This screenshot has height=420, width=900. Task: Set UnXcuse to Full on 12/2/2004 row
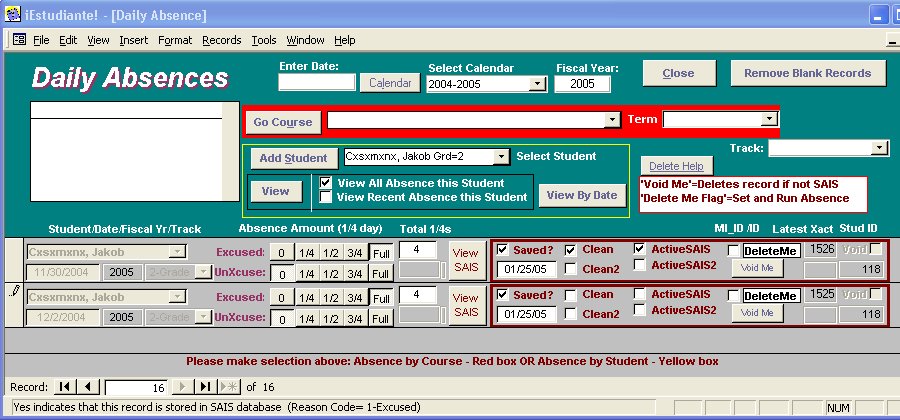tap(381, 318)
